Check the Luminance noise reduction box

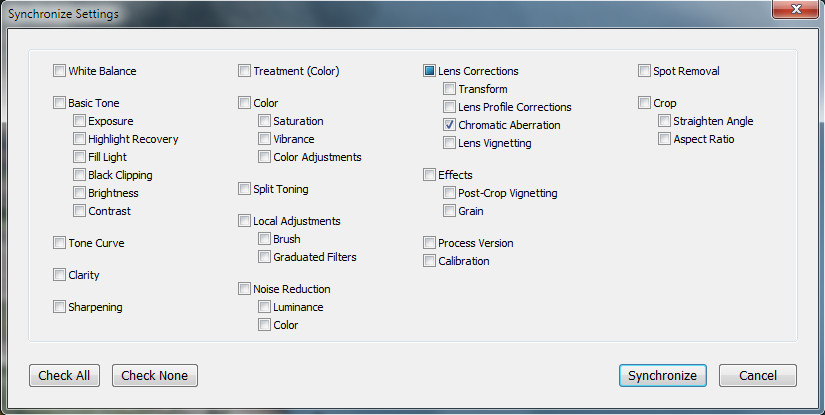[264, 306]
